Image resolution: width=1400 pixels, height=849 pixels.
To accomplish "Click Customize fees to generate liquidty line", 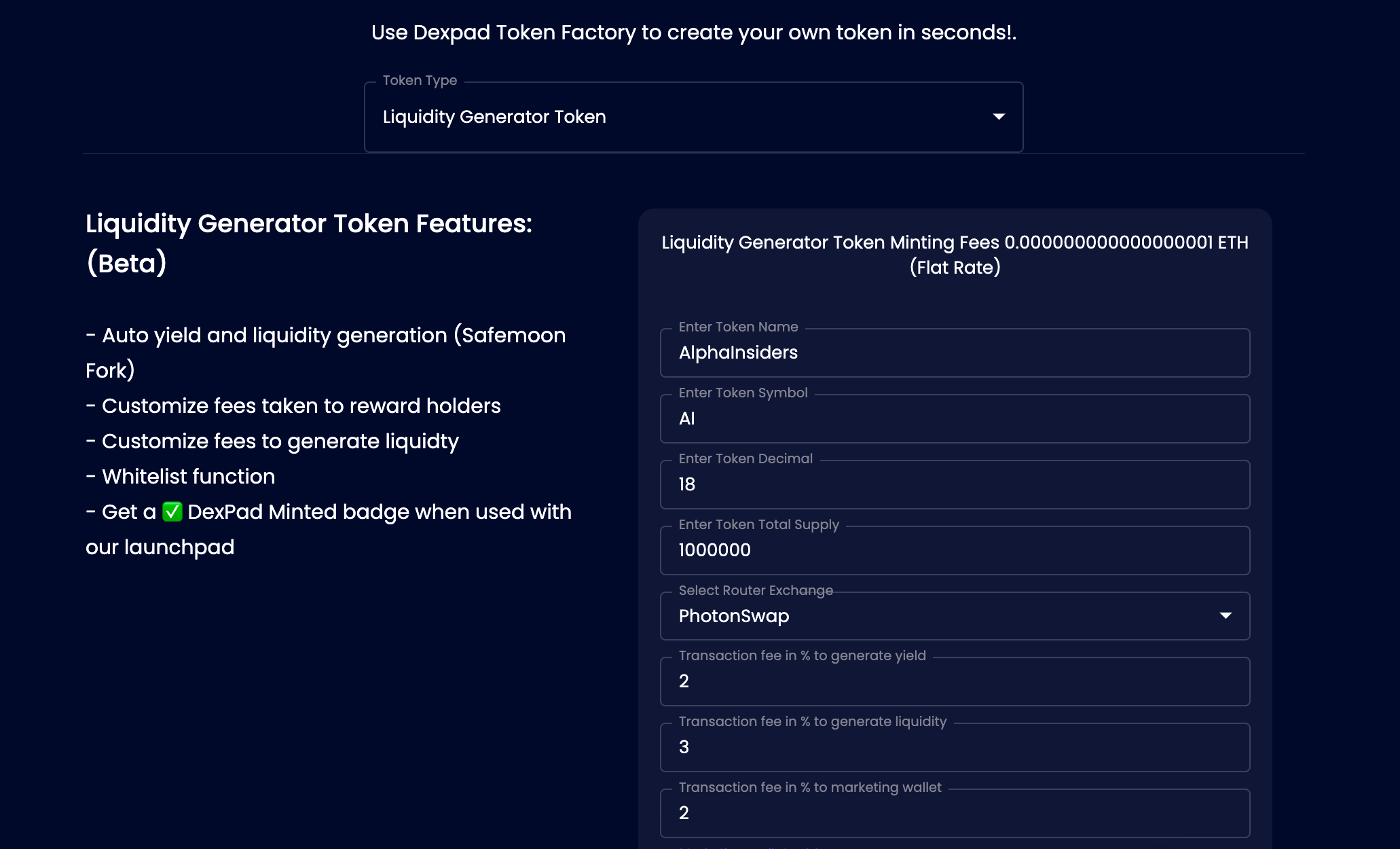I will pos(272,441).
